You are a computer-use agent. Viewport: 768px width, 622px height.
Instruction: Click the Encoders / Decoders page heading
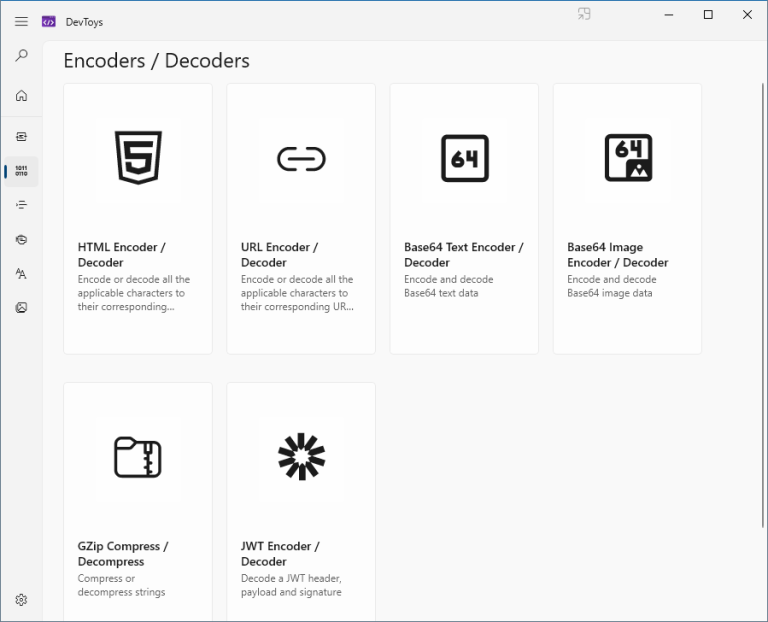click(157, 61)
